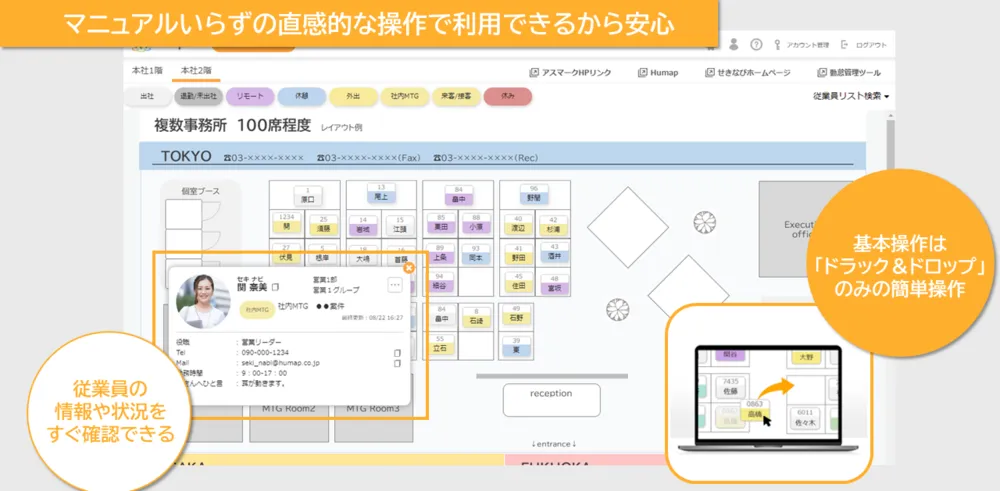
Task: Open せきなびホームページ link
Action: [747, 73]
